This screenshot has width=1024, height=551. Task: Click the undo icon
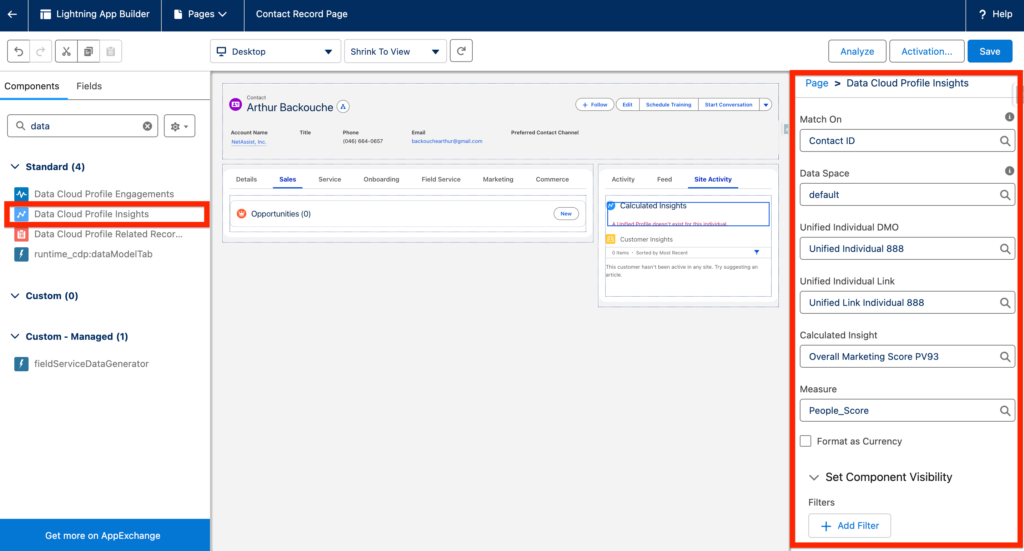20,52
